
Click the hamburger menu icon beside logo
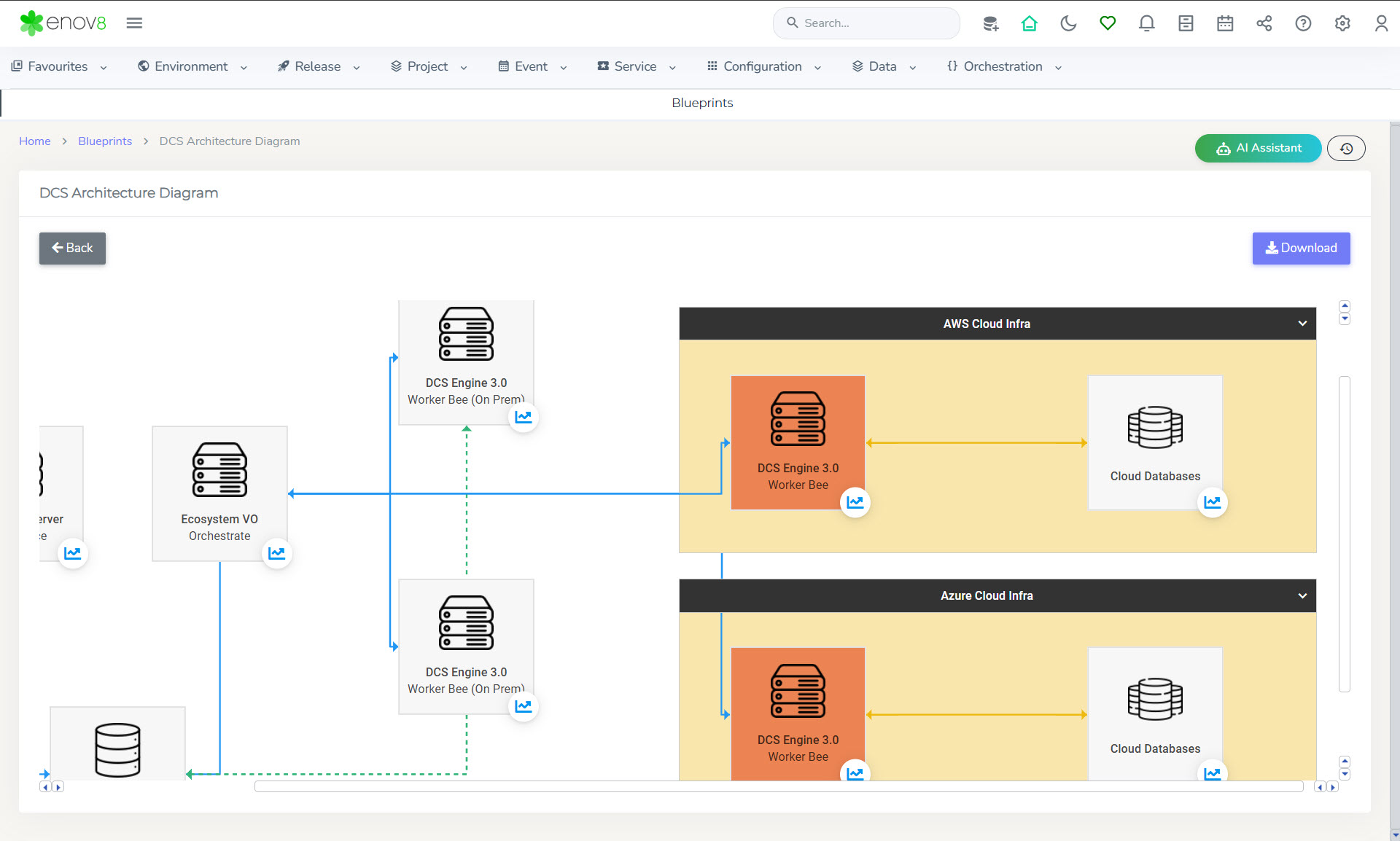[x=134, y=23]
